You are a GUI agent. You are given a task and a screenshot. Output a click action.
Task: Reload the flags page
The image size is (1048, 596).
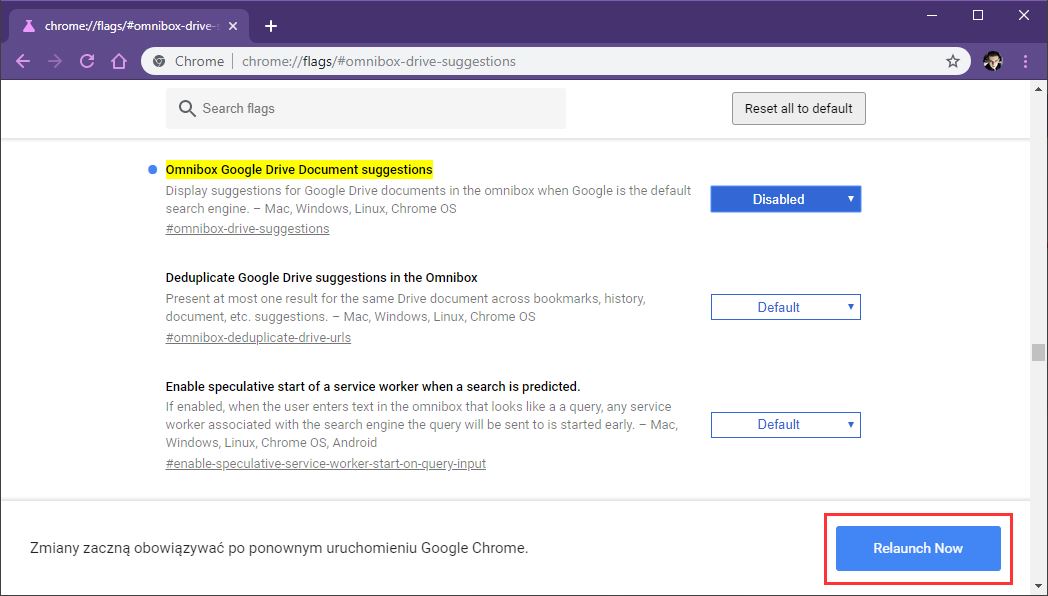click(87, 61)
